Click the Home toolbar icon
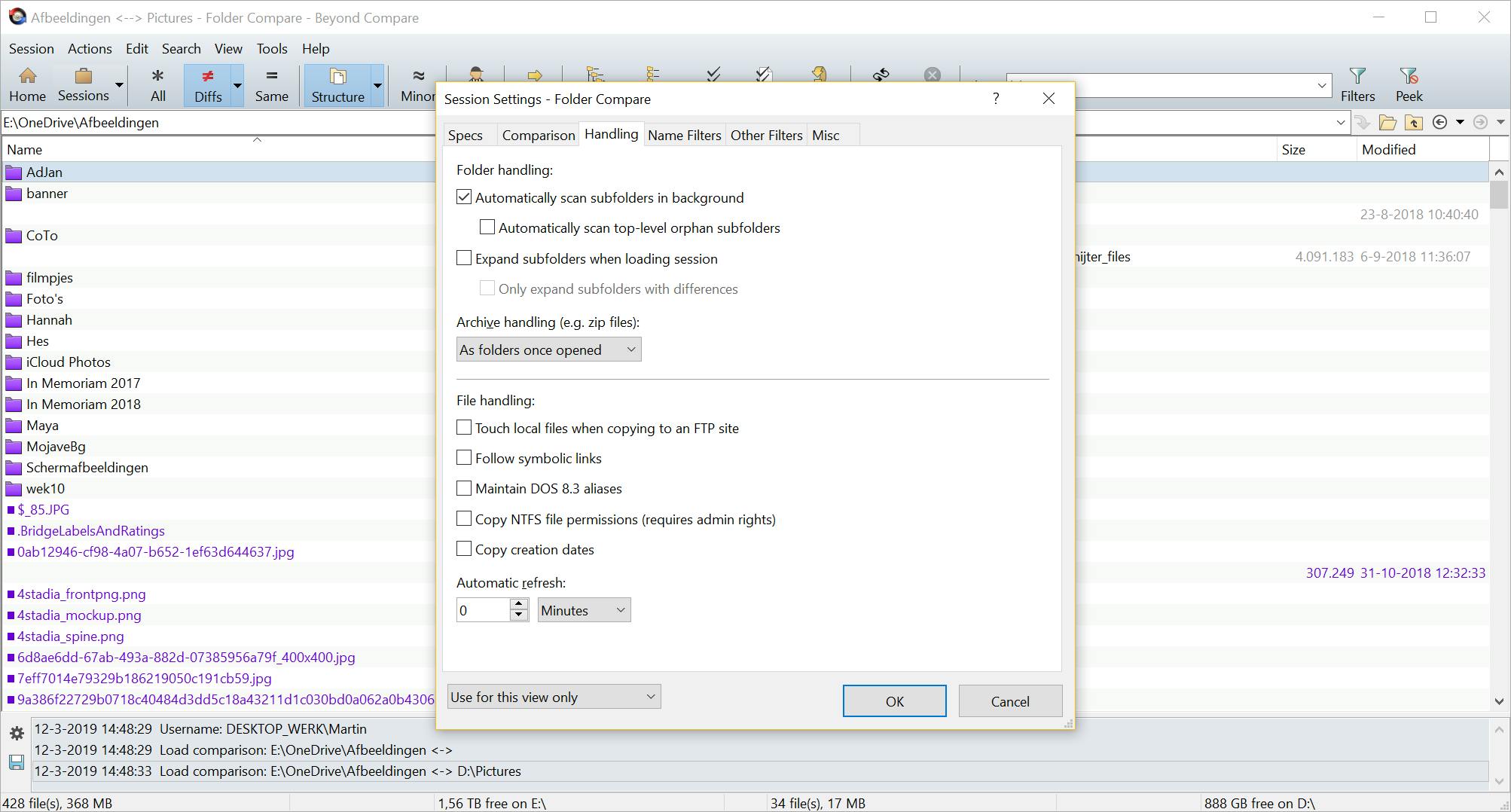This screenshot has height=812, width=1511. [28, 84]
